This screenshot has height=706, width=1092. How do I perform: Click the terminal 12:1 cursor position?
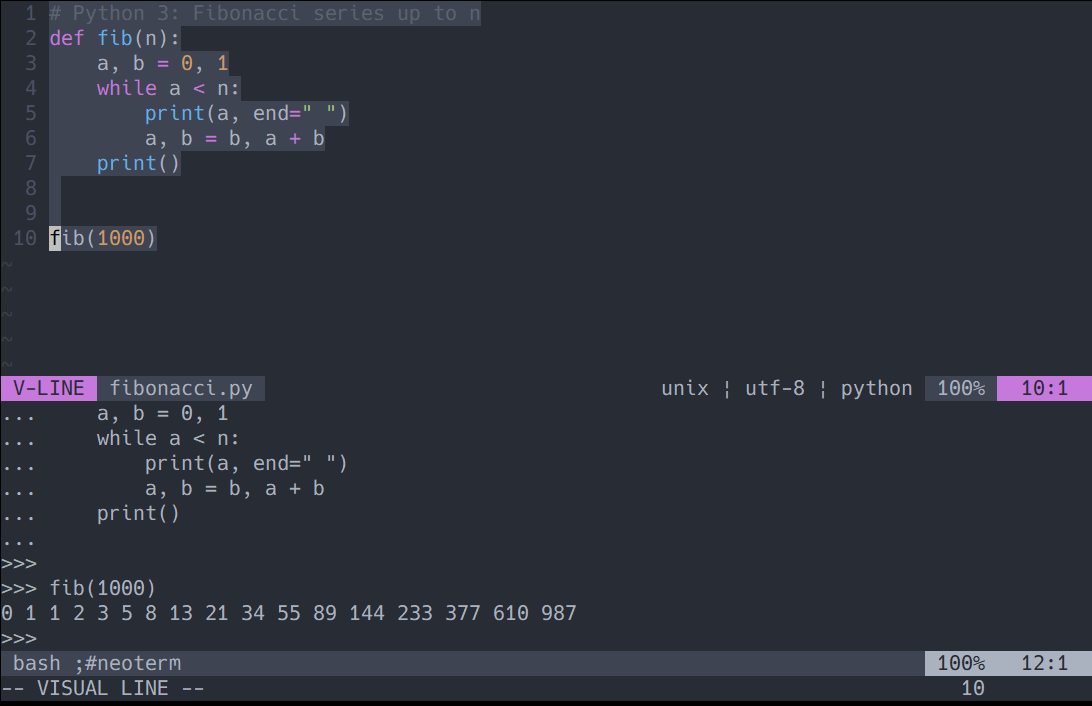[1044, 663]
